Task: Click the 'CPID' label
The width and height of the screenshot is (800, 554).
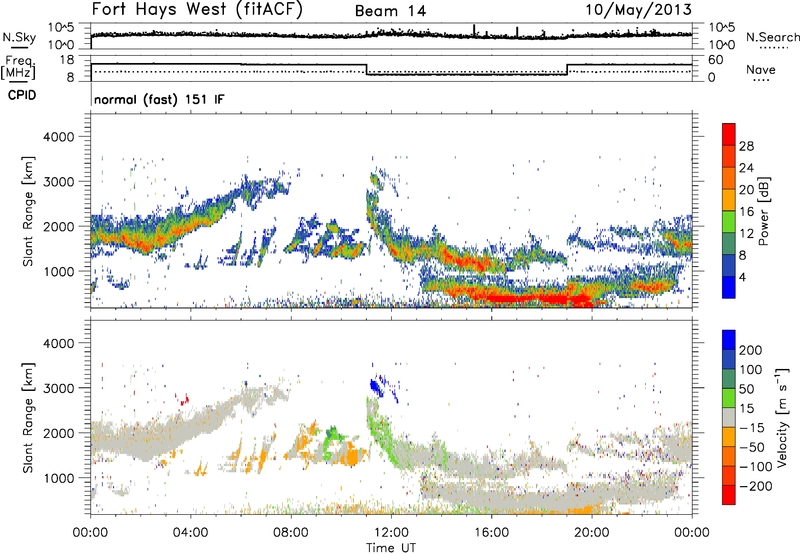Action: (x=22, y=95)
